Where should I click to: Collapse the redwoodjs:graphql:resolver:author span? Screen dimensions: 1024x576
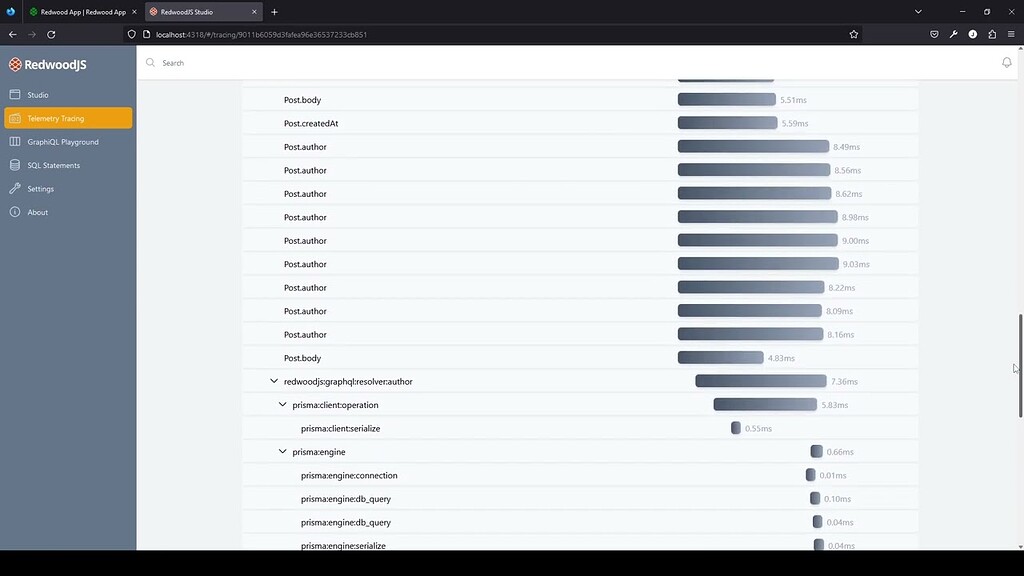274,381
